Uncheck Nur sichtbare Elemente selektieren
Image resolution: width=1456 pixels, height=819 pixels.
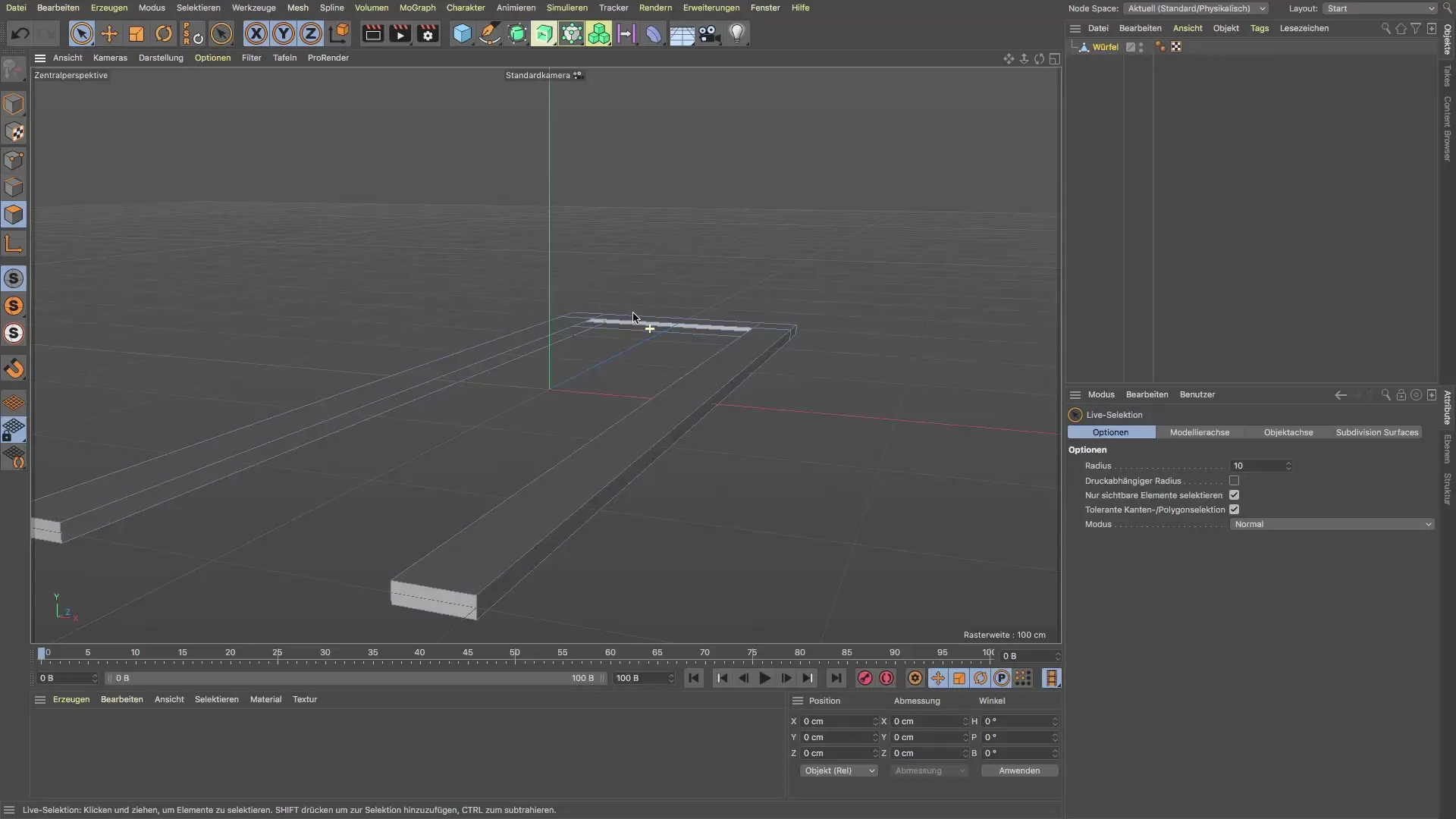point(1234,495)
